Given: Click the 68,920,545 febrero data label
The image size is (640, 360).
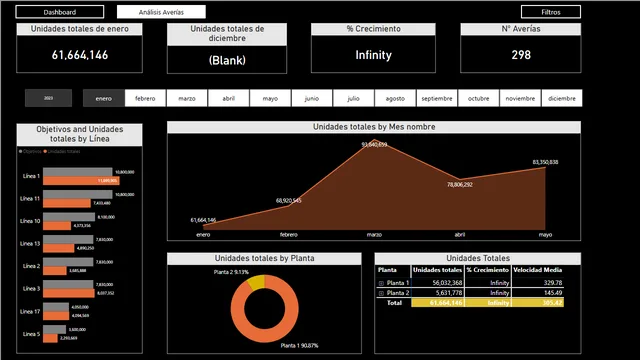Looking at the screenshot, I should 289,201.
